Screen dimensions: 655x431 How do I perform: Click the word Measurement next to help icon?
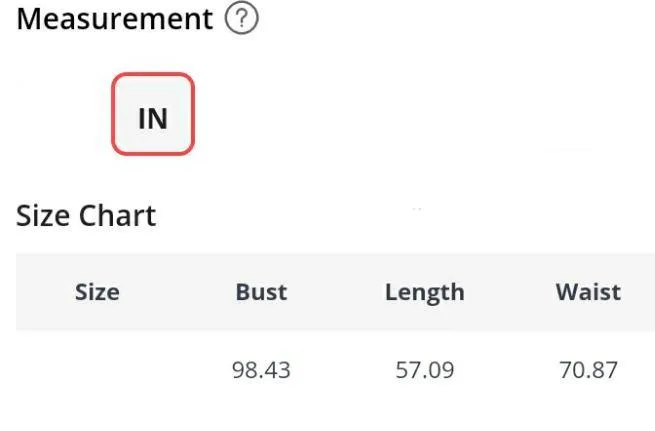[115, 19]
